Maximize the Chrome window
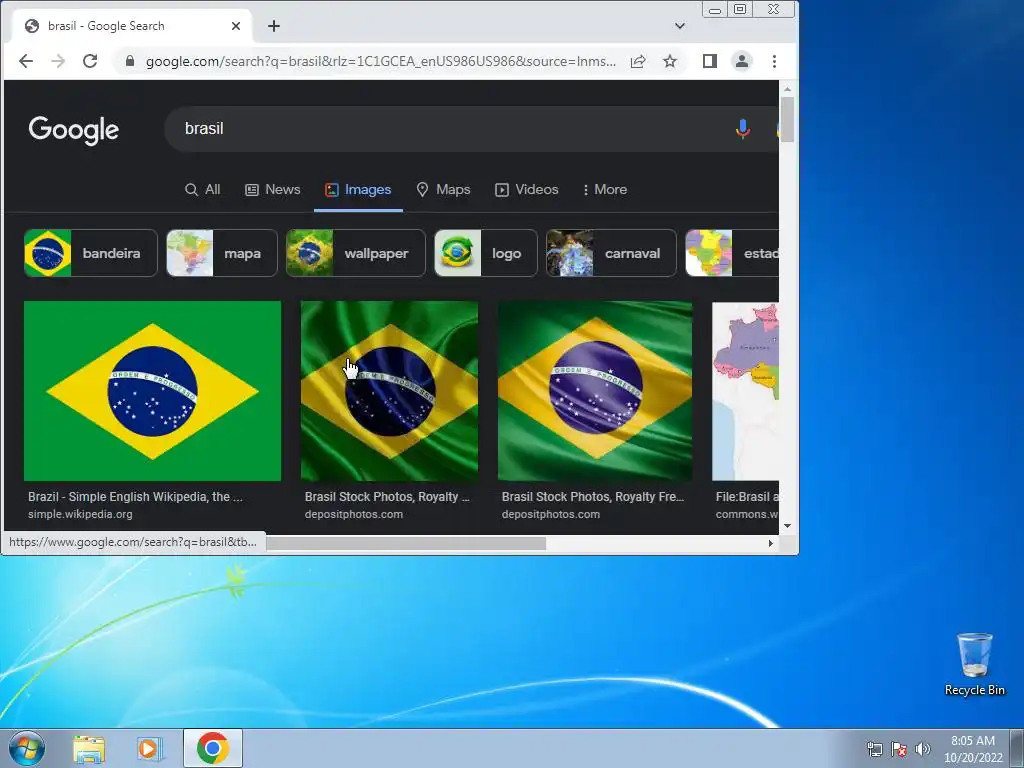The width and height of the screenshot is (1024, 768). (740, 9)
